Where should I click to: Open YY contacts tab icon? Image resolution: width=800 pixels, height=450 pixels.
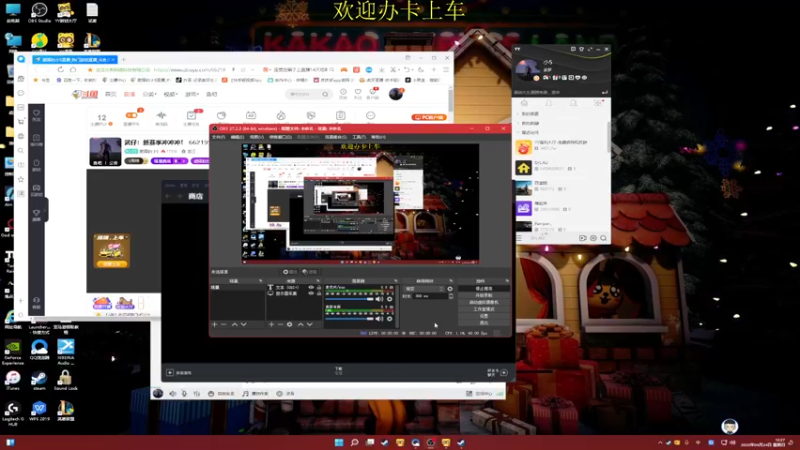(x=549, y=104)
